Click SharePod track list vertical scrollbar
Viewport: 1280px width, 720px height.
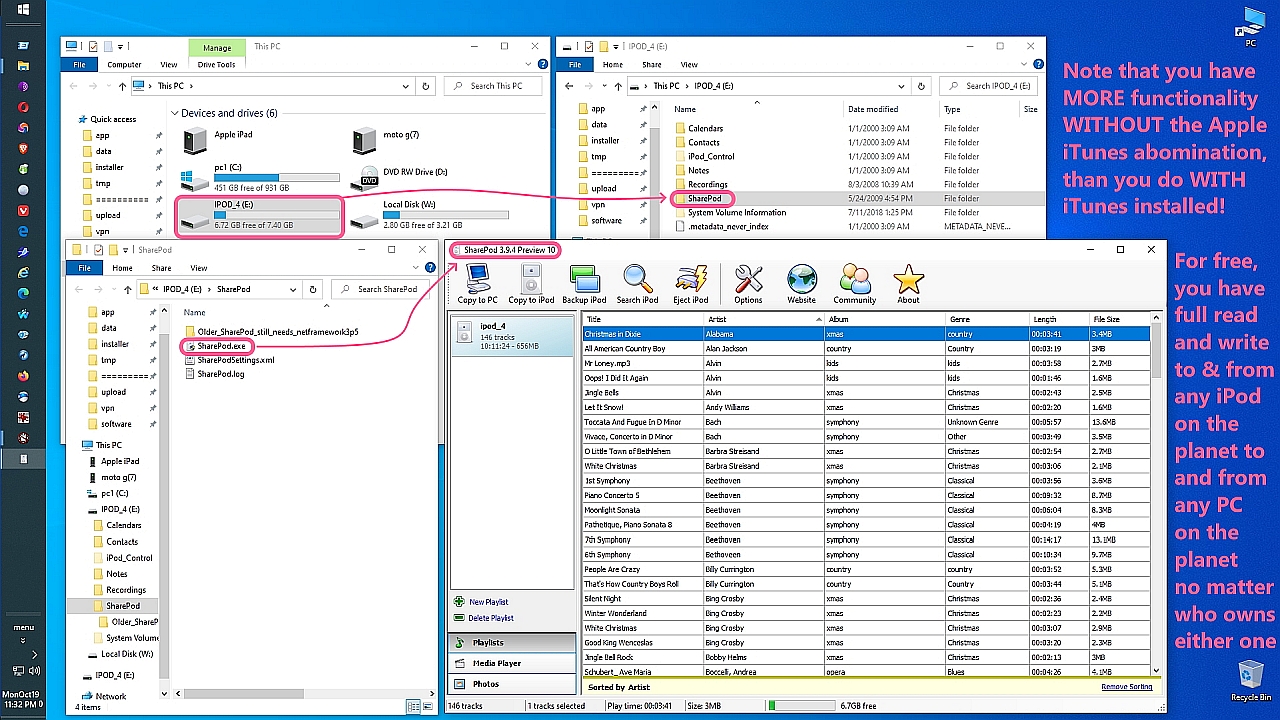(x=1156, y=495)
